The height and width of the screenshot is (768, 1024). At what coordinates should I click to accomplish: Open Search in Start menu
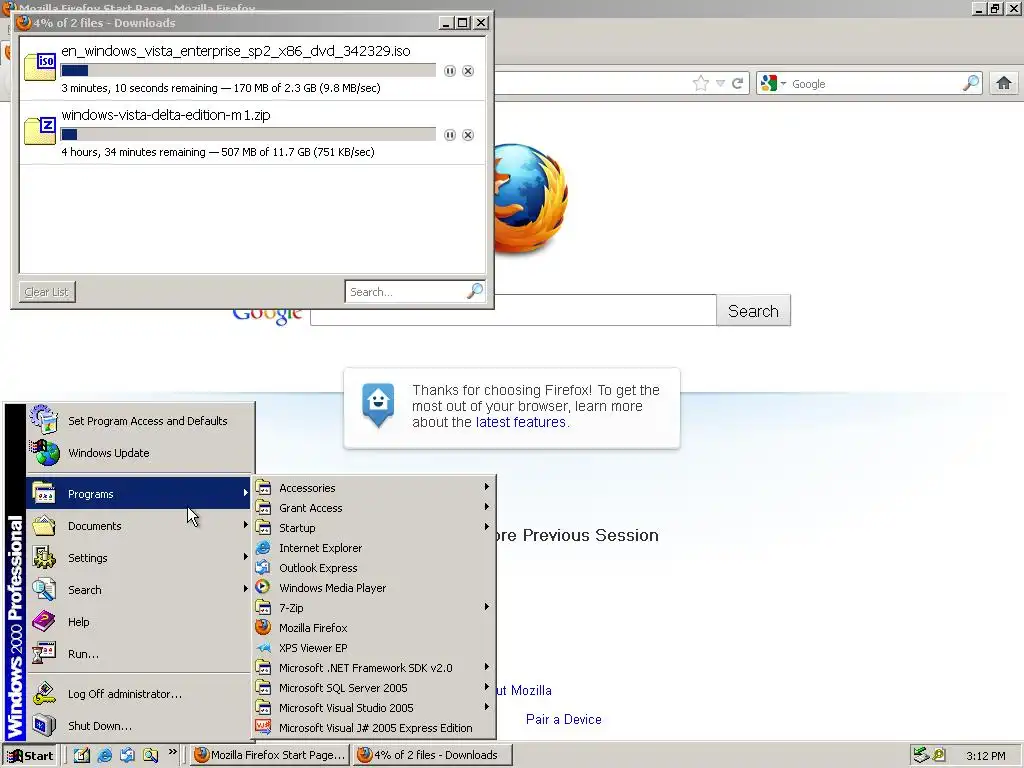140,590
